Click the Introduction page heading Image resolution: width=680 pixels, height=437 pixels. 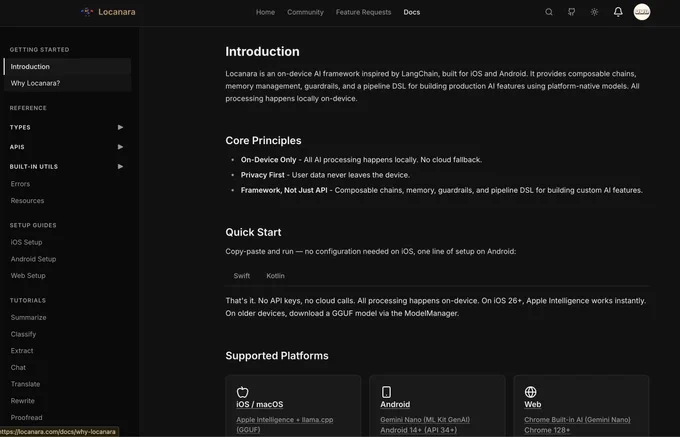[262, 52]
